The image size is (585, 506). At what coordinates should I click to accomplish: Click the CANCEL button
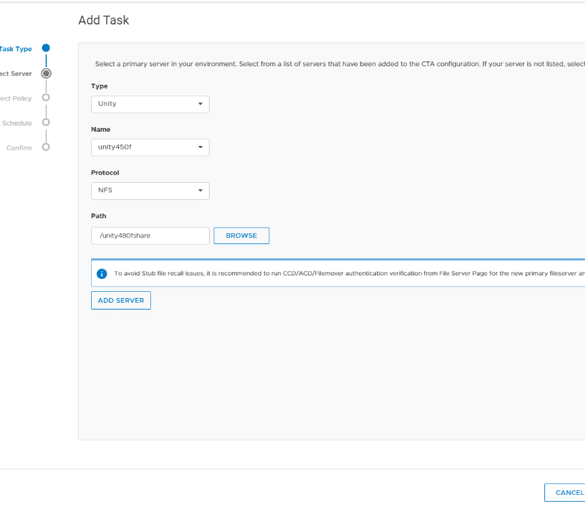click(564, 493)
